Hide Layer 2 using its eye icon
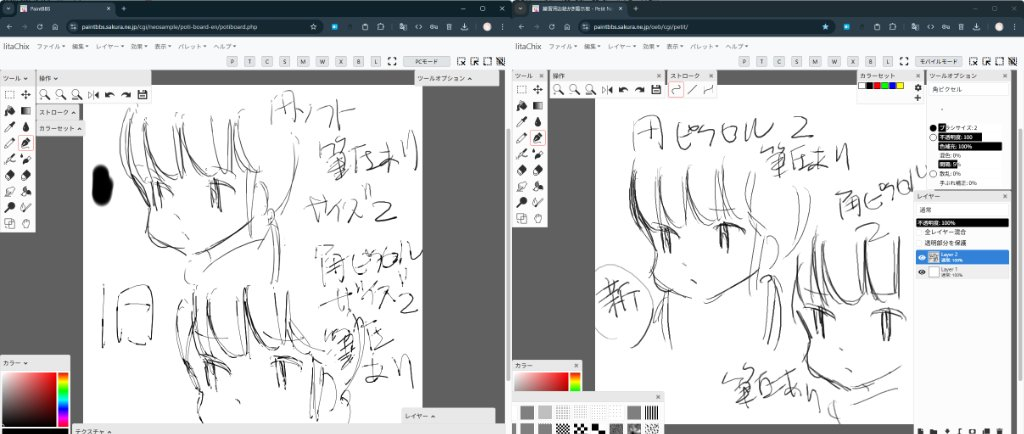1024x434 pixels. coord(922,257)
